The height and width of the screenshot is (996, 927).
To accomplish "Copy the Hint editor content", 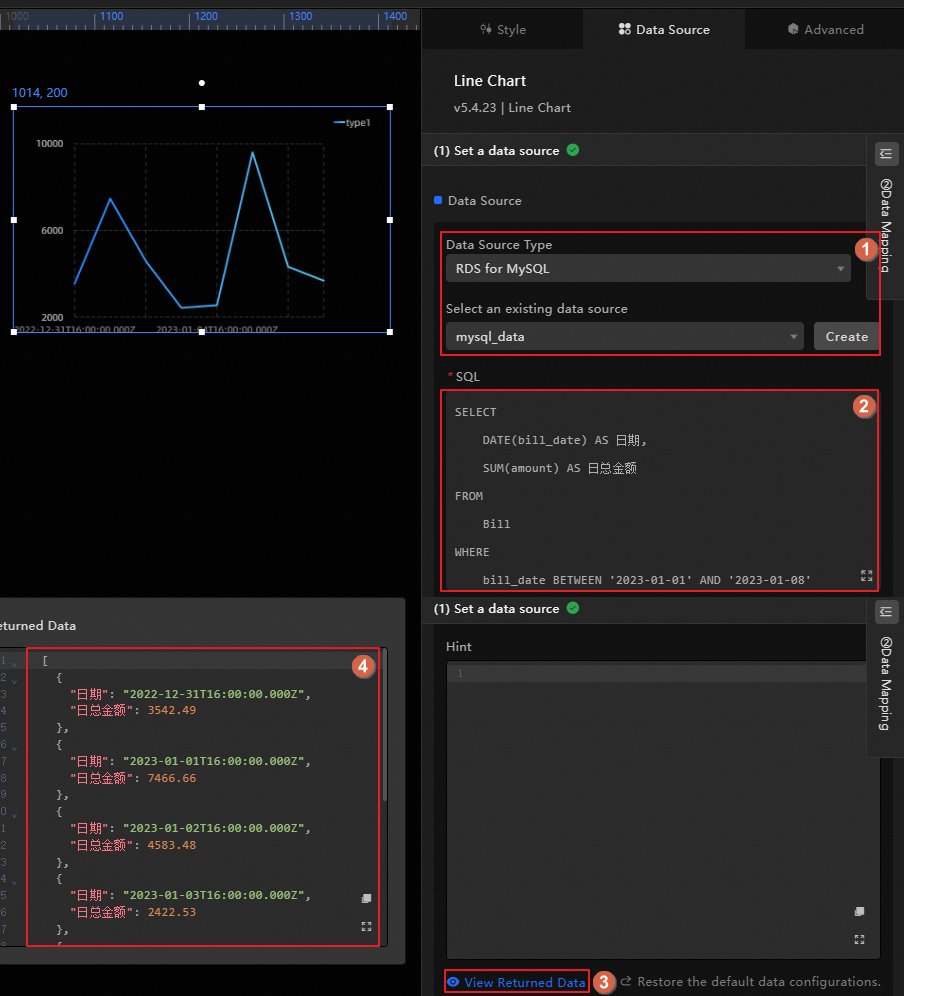I will click(x=859, y=912).
